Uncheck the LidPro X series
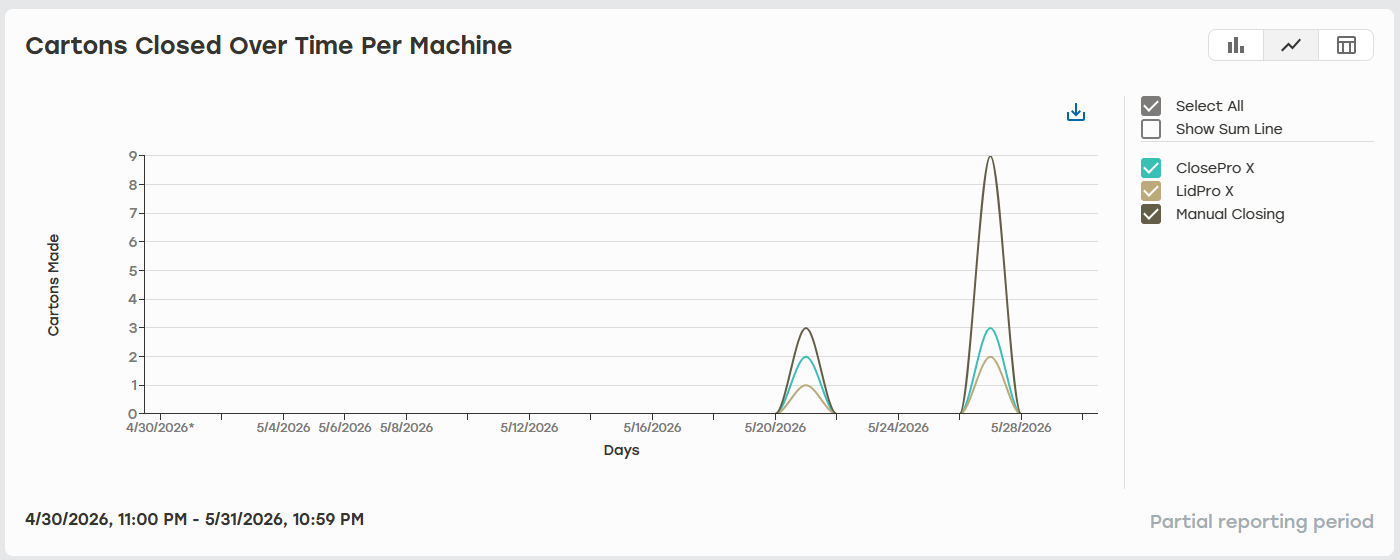 [x=1151, y=191]
